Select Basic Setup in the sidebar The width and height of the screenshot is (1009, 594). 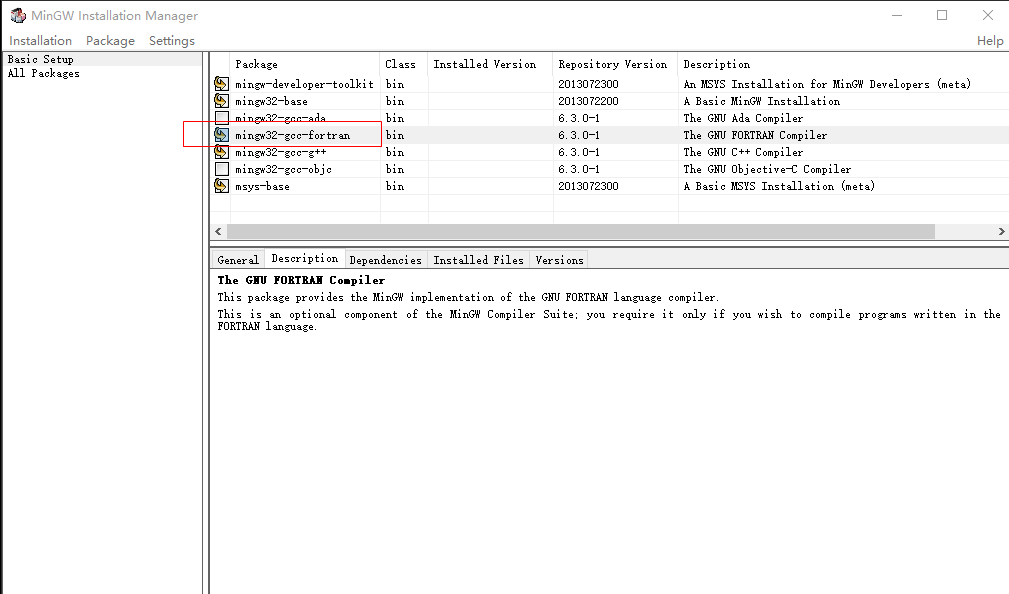[x=37, y=59]
